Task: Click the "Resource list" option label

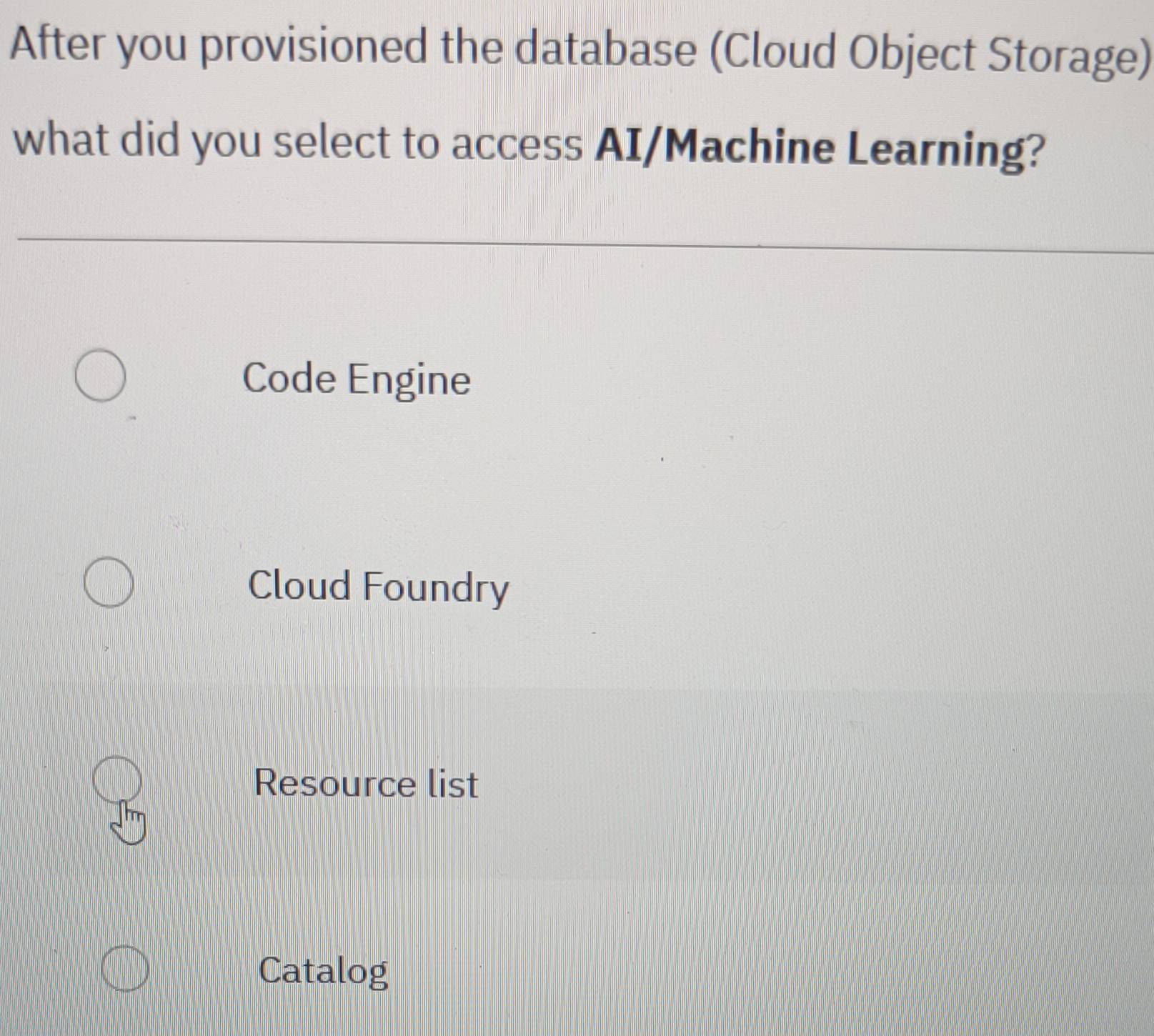Action: (366, 784)
